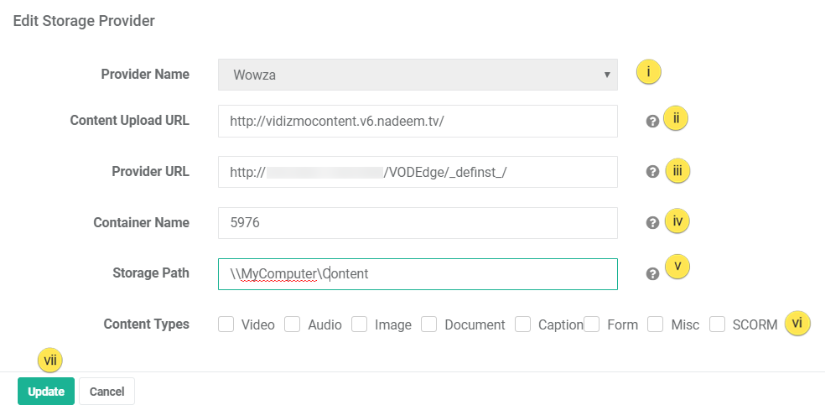Select the Container Name field with 5976
This screenshot has width=825, height=415.
[417, 223]
